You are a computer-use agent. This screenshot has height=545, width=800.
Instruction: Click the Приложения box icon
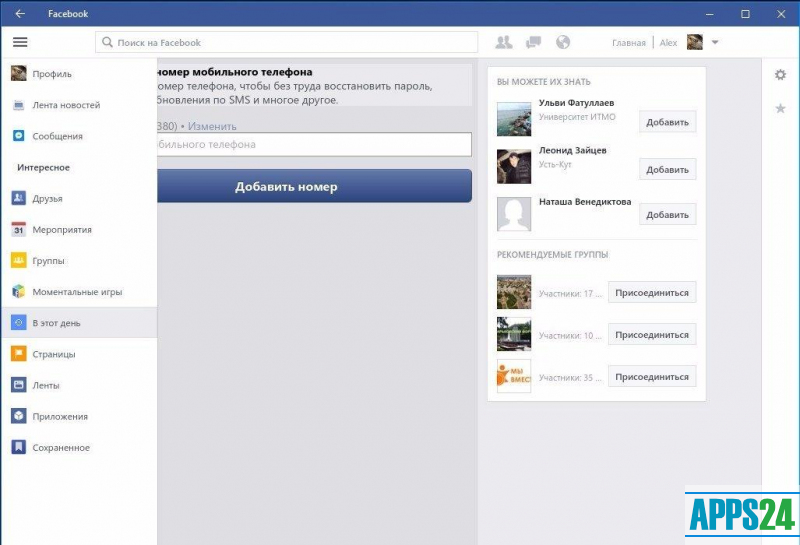tap(19, 416)
